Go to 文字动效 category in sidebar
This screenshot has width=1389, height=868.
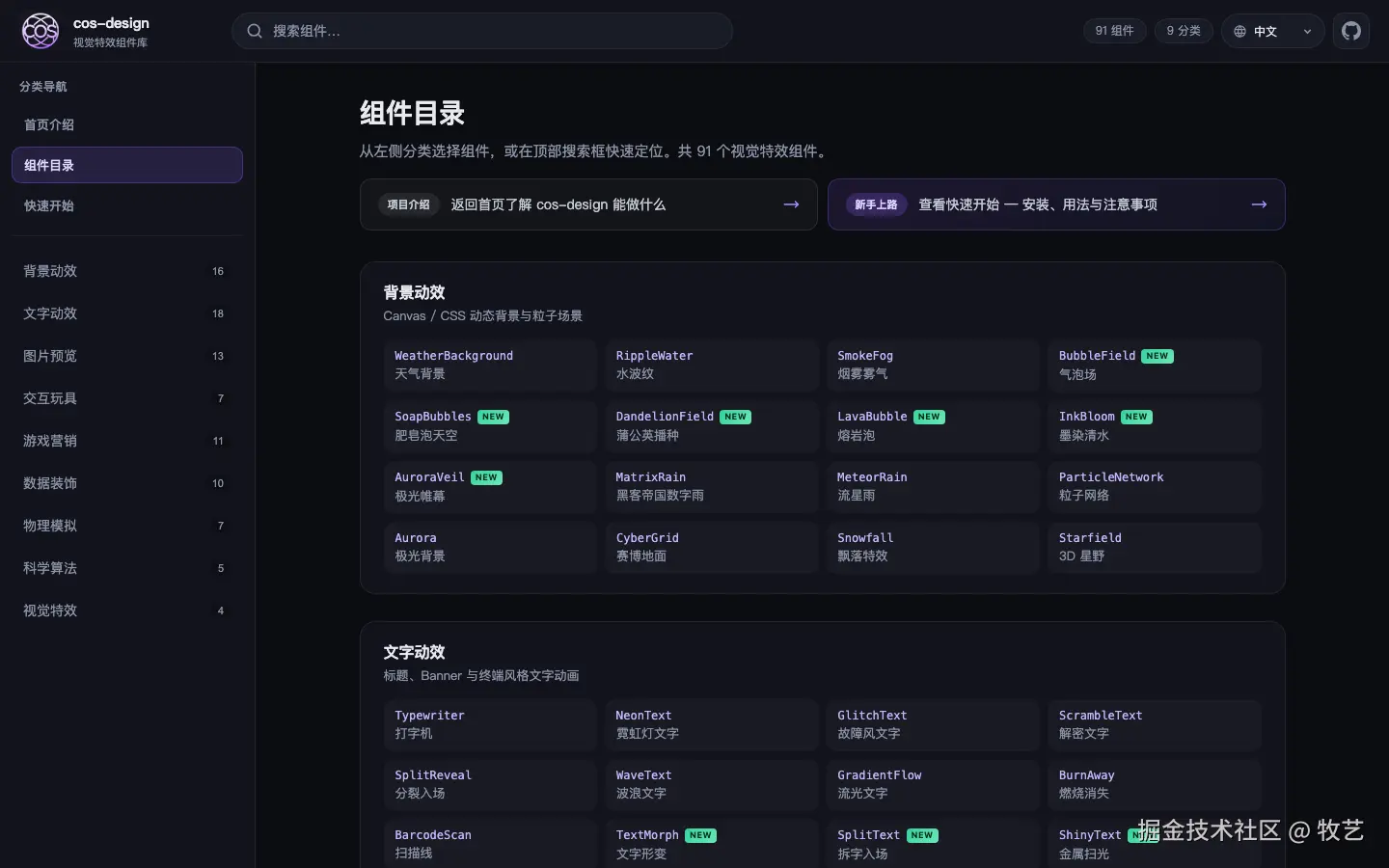(127, 313)
